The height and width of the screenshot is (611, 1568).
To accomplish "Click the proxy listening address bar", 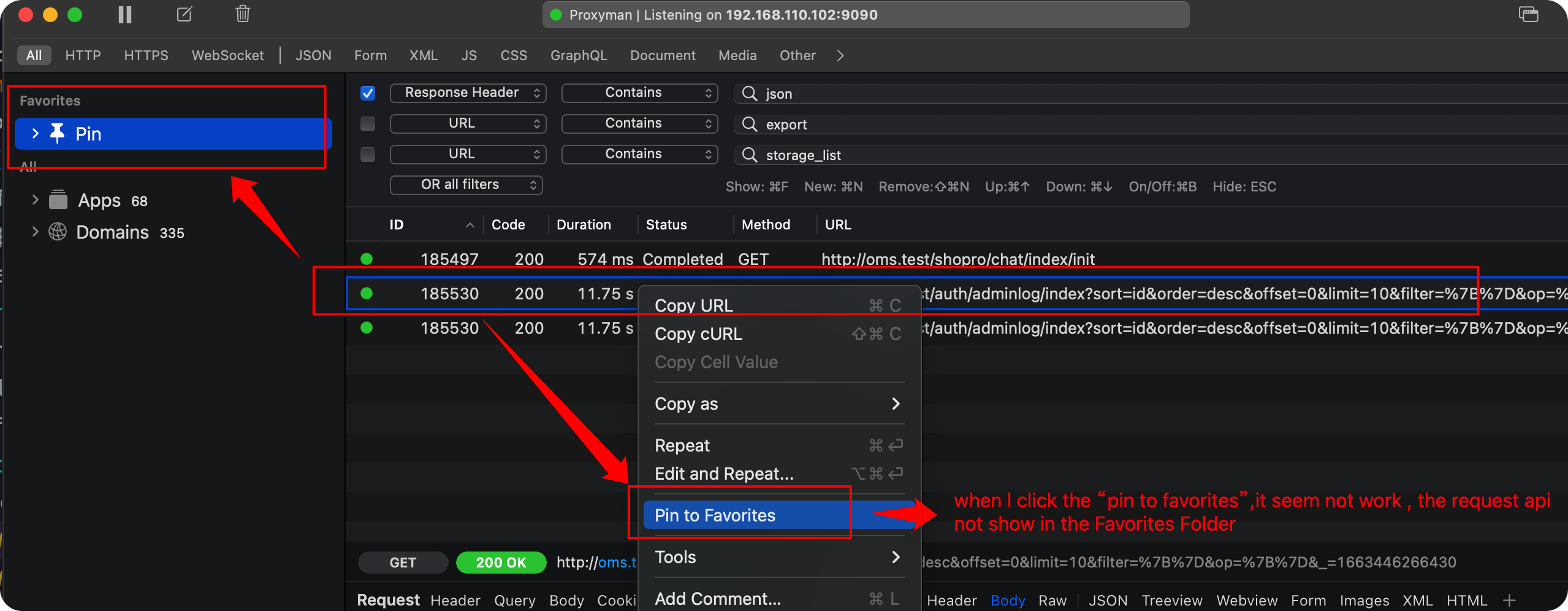I will [866, 15].
